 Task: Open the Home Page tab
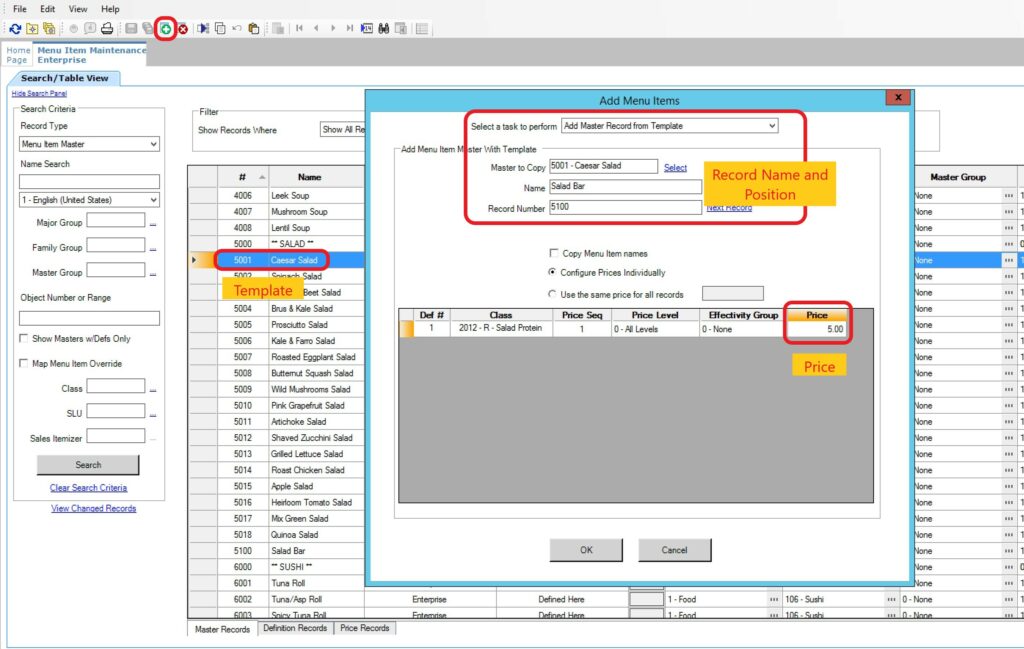18,55
